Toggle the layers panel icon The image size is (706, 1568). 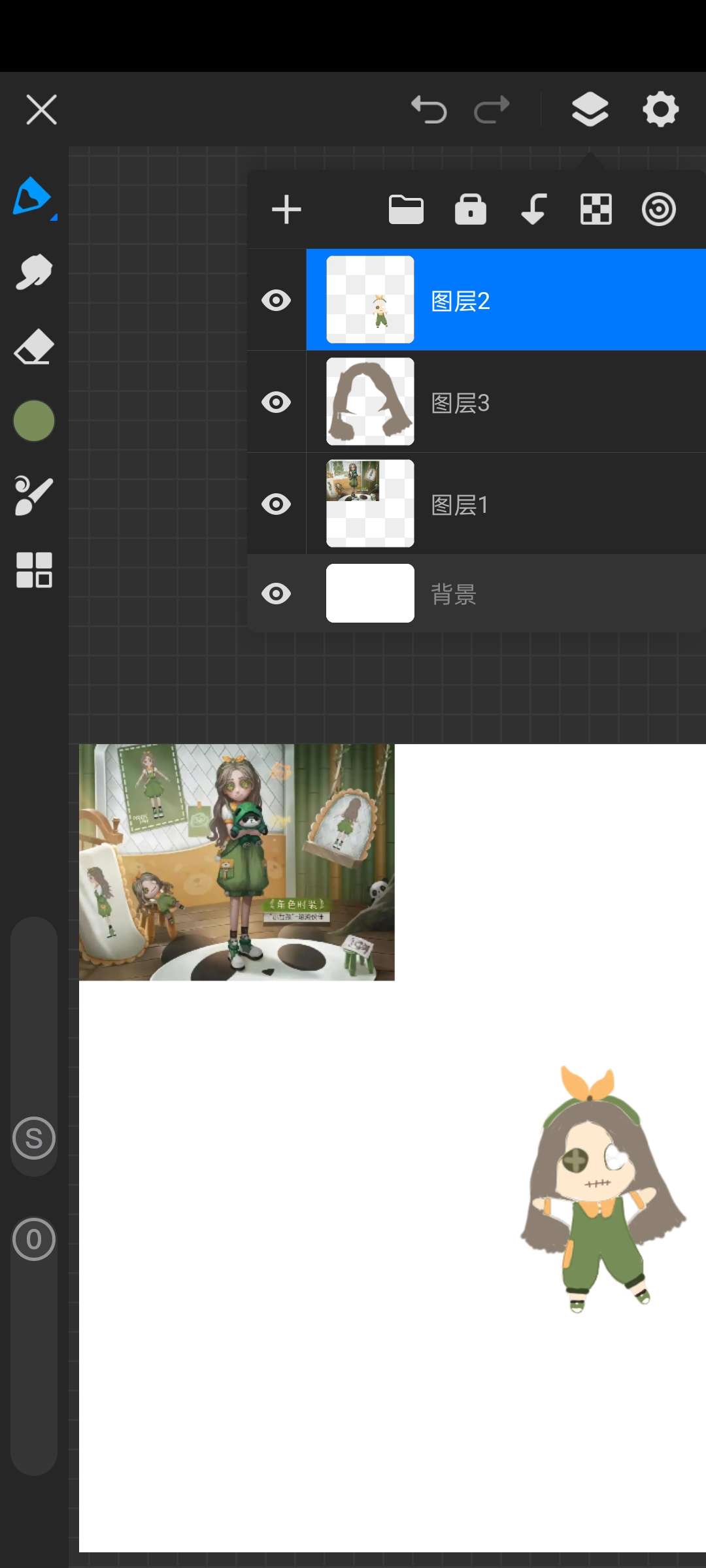pyautogui.click(x=590, y=109)
